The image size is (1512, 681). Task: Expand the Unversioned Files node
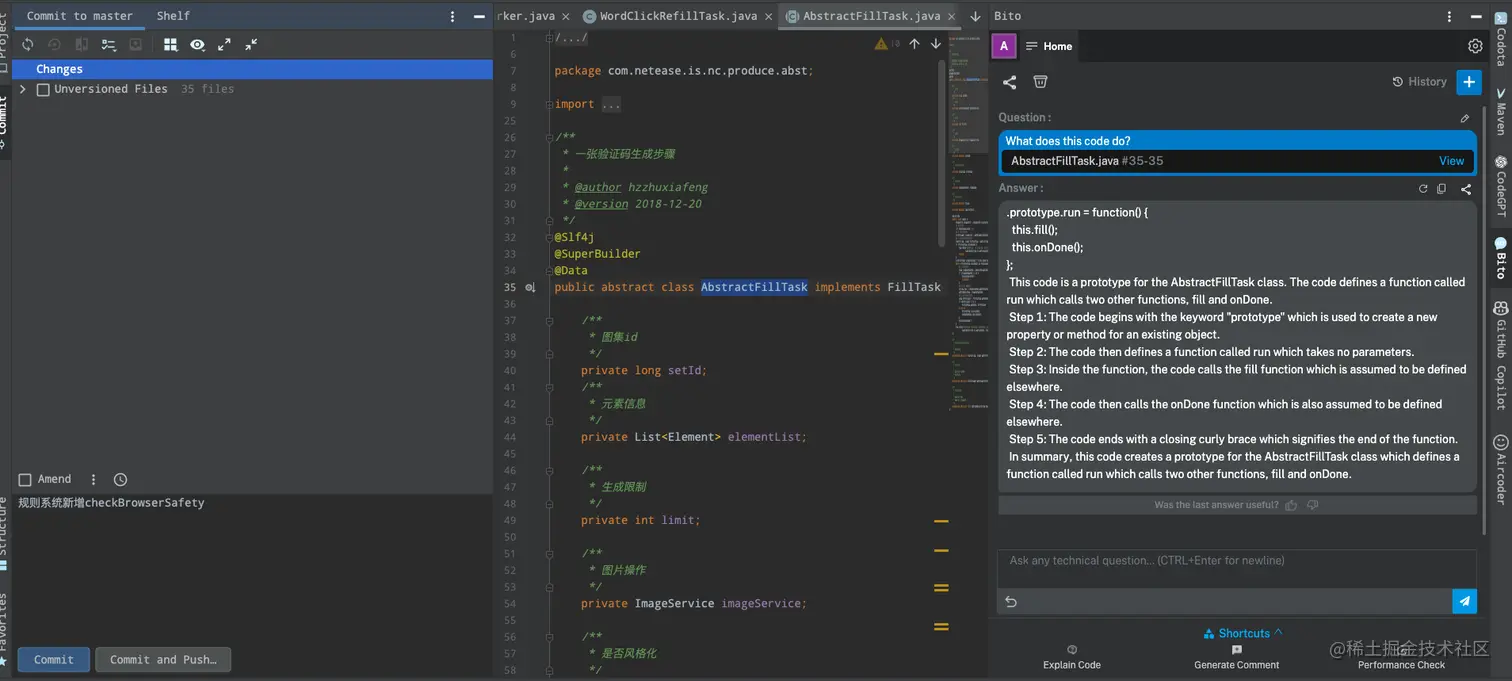[23, 89]
